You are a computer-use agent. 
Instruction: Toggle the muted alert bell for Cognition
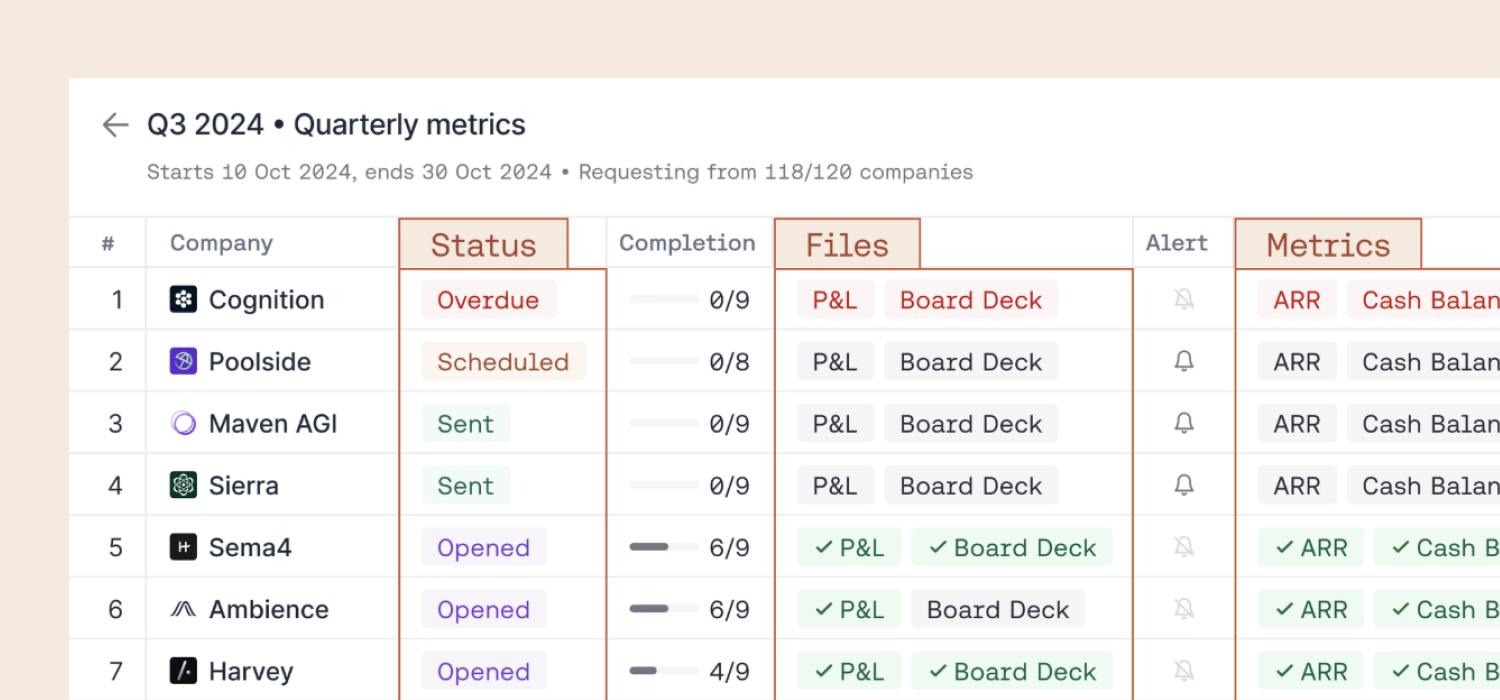click(1184, 299)
